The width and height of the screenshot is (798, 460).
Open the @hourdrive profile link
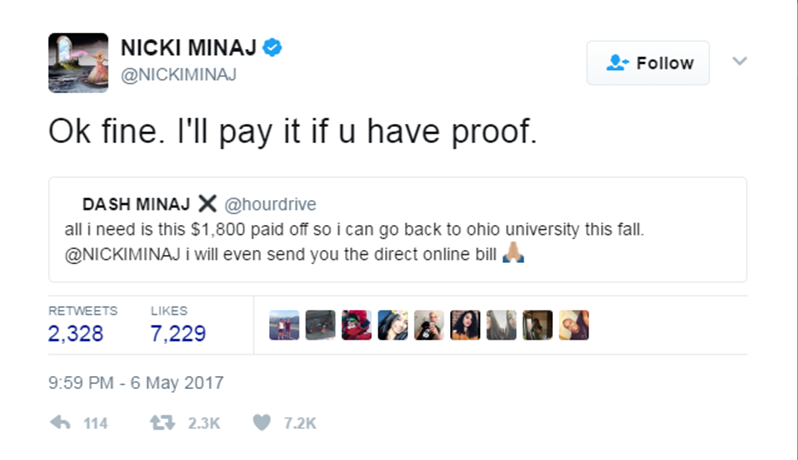pyautogui.click(x=270, y=204)
